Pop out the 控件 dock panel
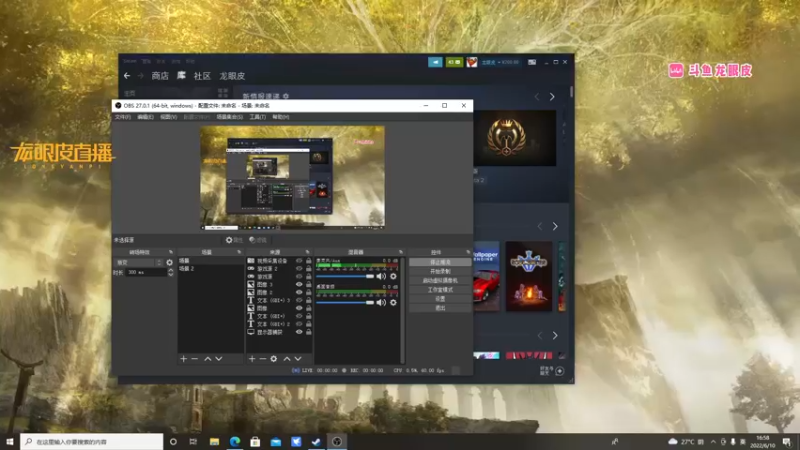Image resolution: width=800 pixels, height=450 pixels. (468, 252)
